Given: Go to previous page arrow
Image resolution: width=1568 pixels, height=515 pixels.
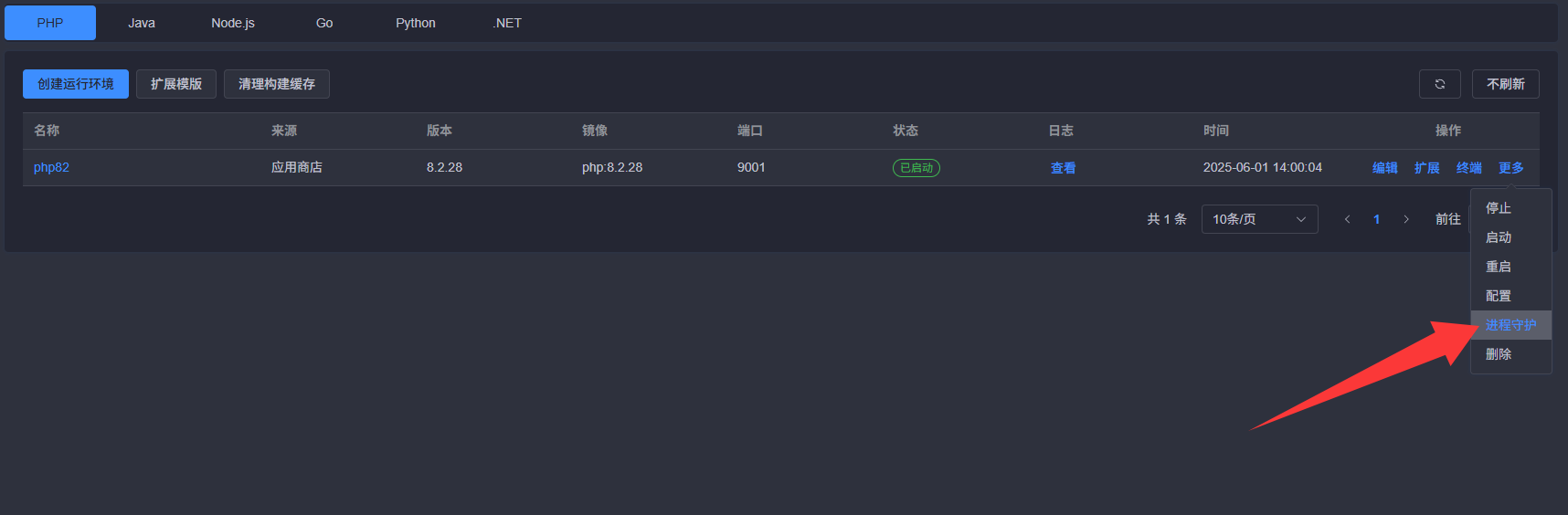Looking at the screenshot, I should pyautogui.click(x=1347, y=219).
